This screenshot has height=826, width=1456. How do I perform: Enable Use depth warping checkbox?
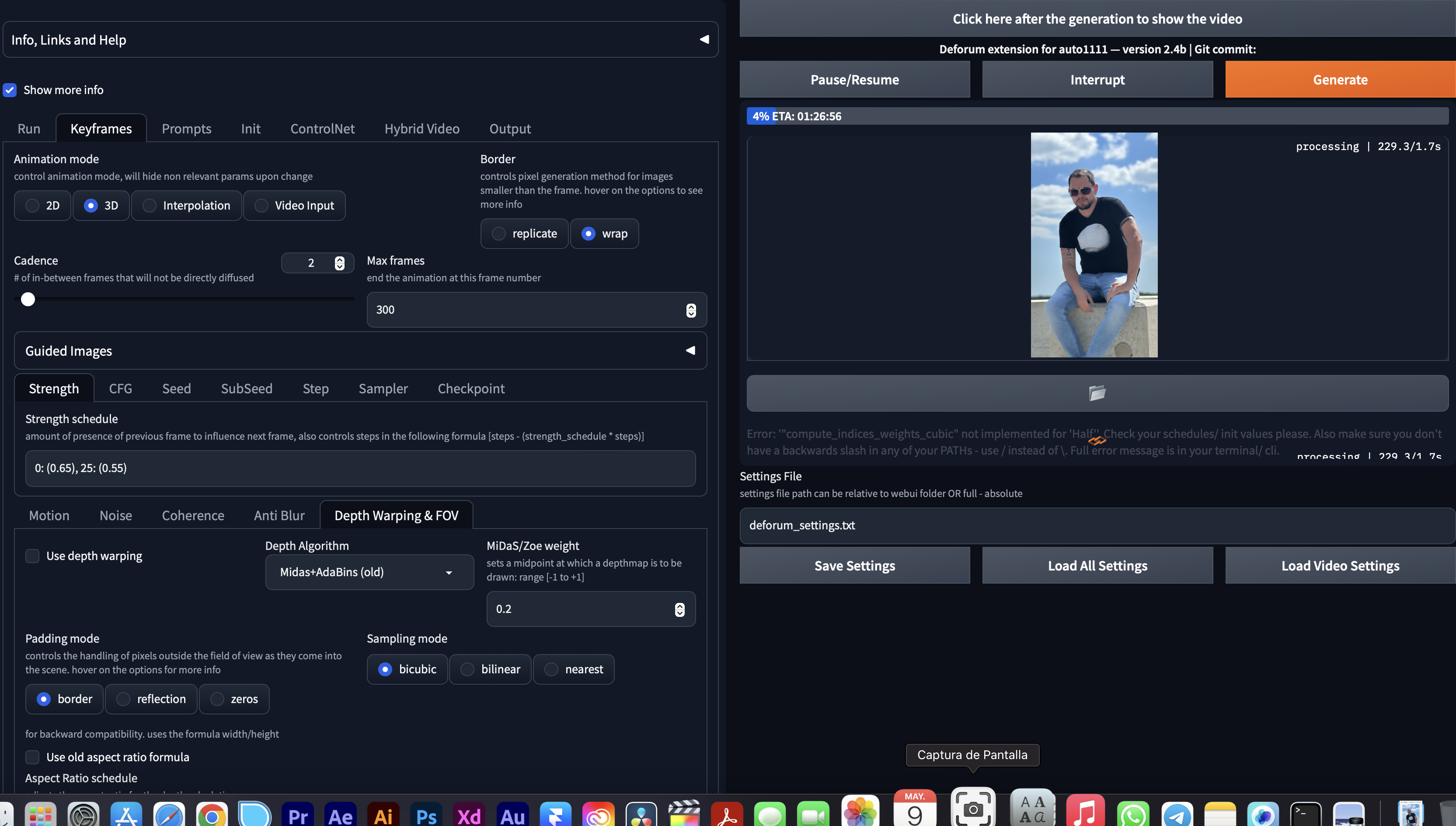32,556
